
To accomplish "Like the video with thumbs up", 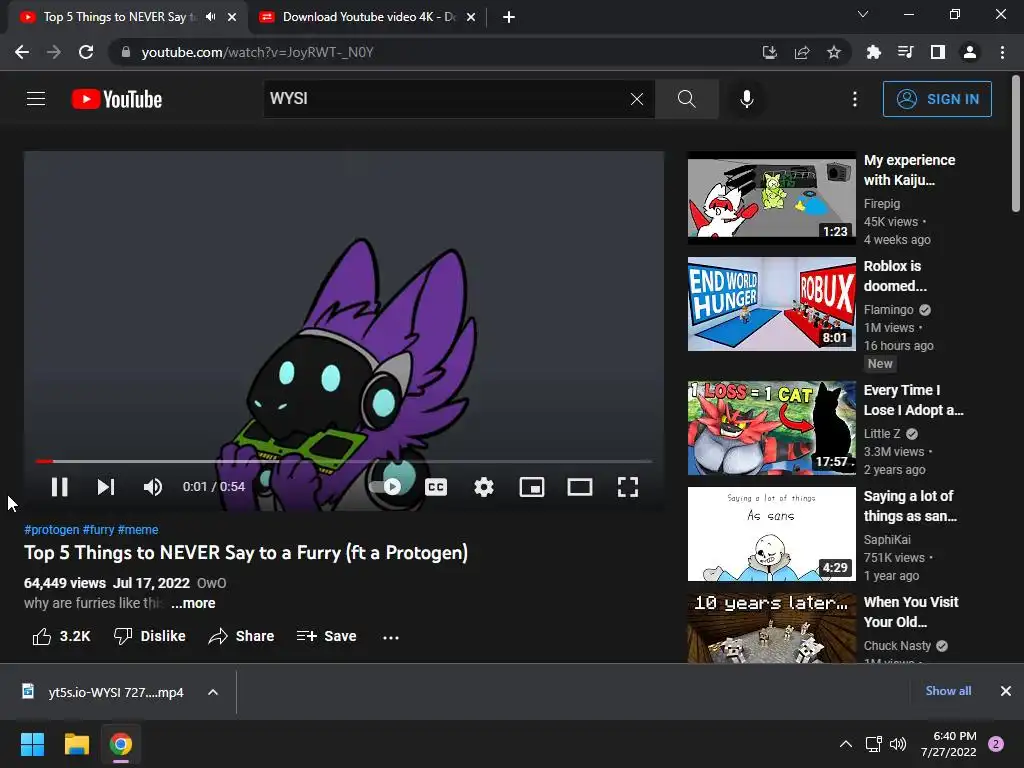I will [61, 636].
